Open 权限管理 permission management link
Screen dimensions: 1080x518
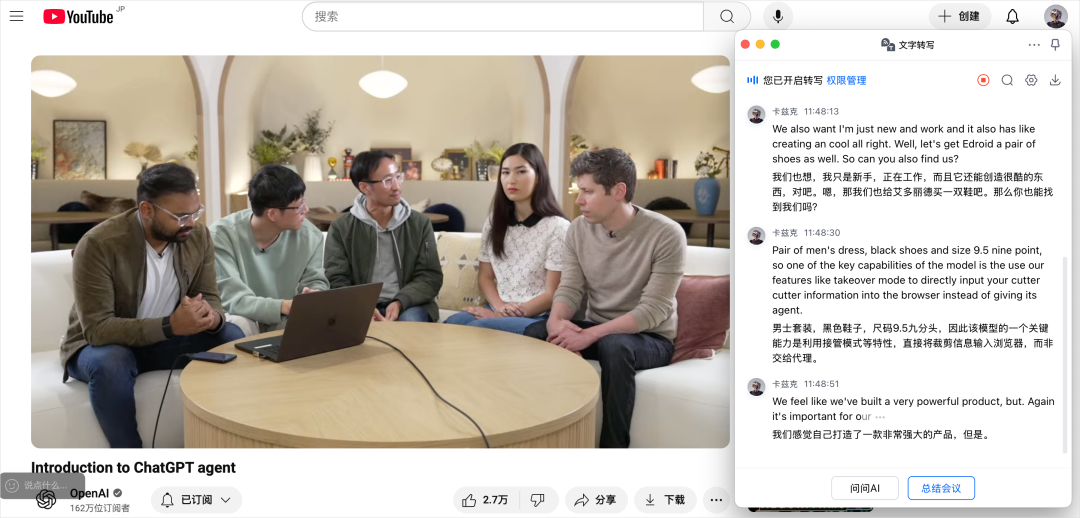(847, 81)
